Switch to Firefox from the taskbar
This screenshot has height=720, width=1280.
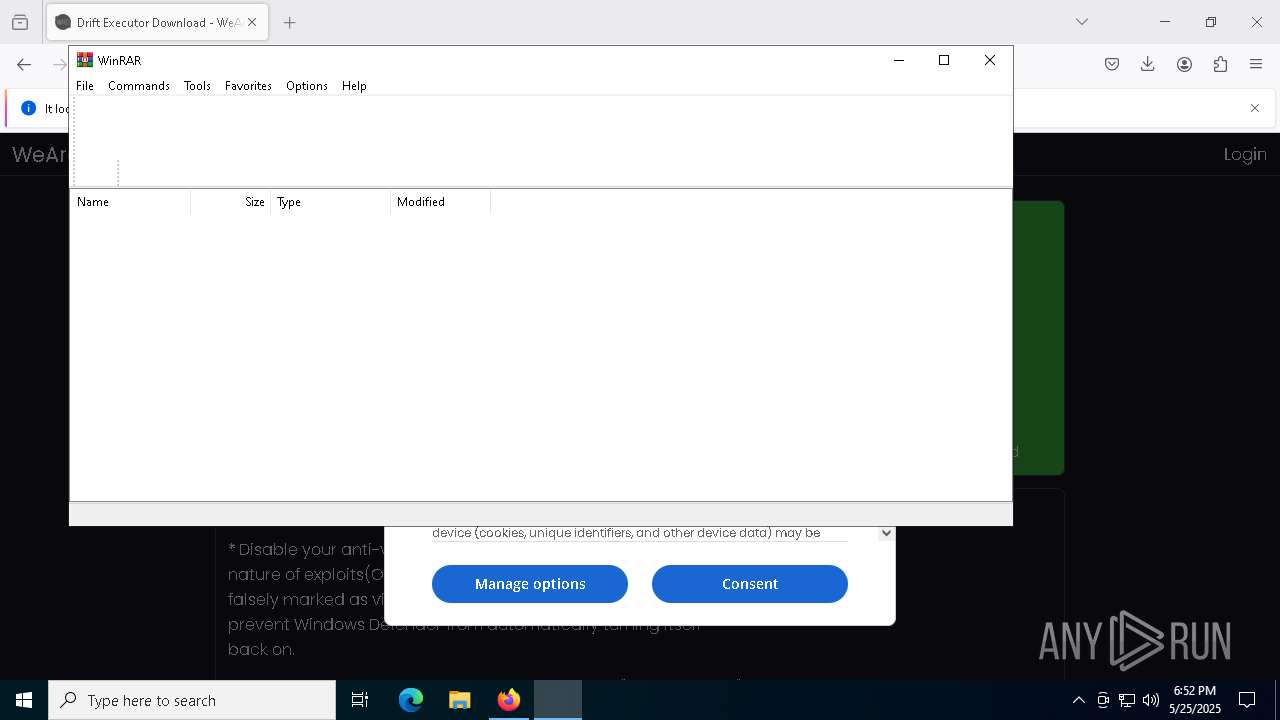(x=509, y=700)
